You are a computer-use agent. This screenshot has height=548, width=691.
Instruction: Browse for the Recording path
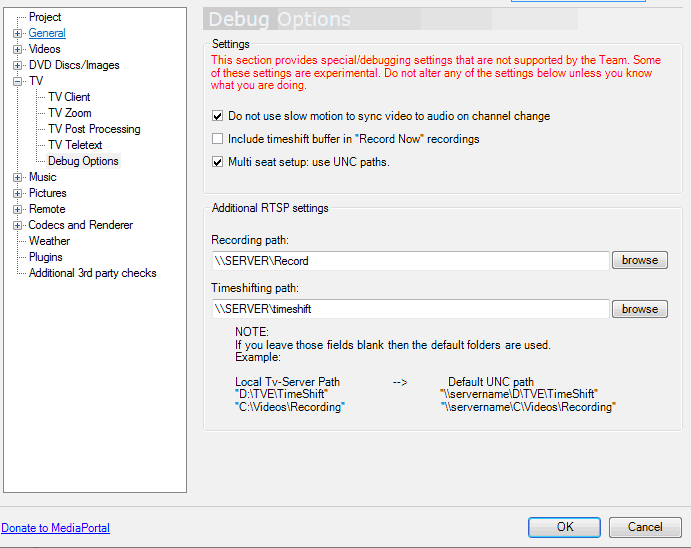pos(639,260)
